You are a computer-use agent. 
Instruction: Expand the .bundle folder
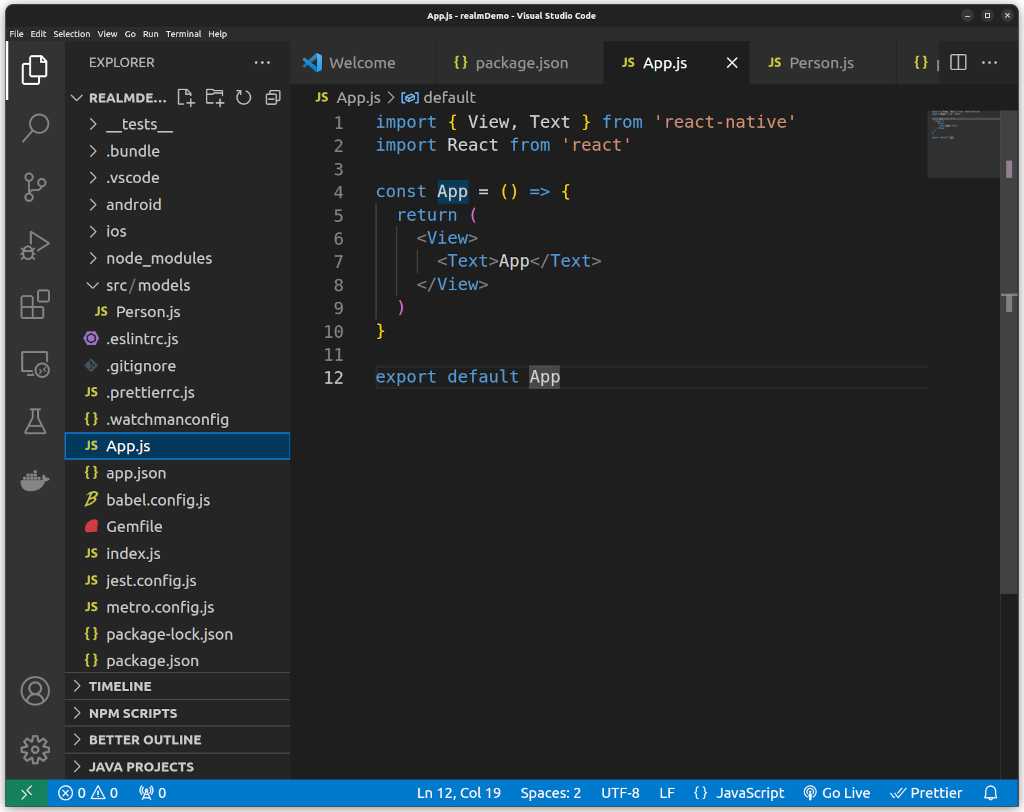click(x=178, y=151)
